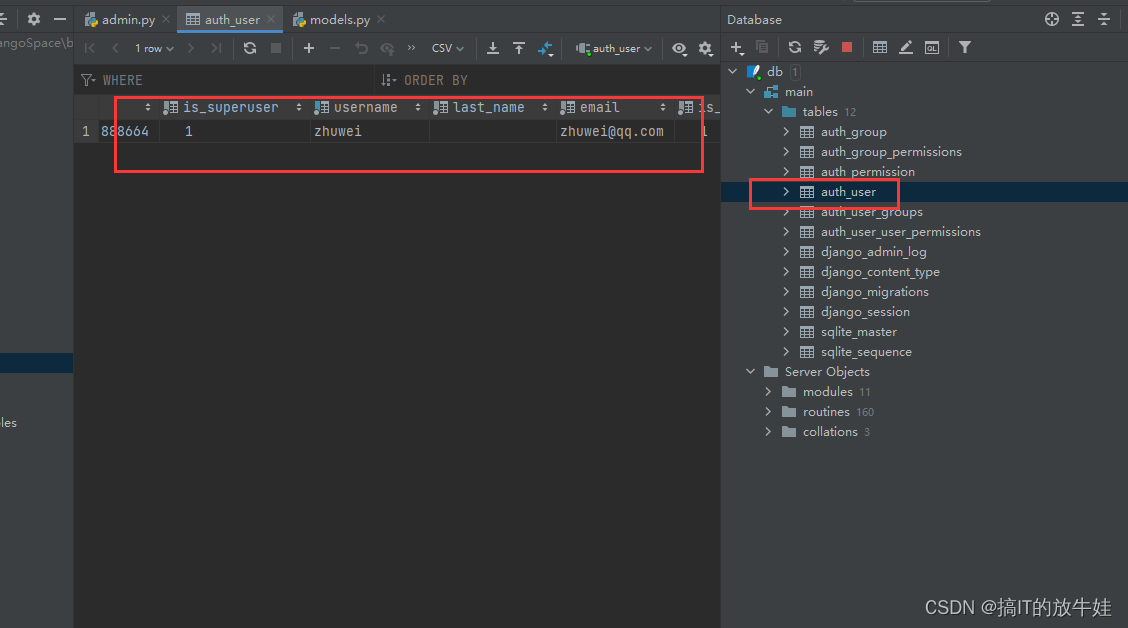Click the delete row minus icon
The image size is (1128, 628).
coord(335,48)
